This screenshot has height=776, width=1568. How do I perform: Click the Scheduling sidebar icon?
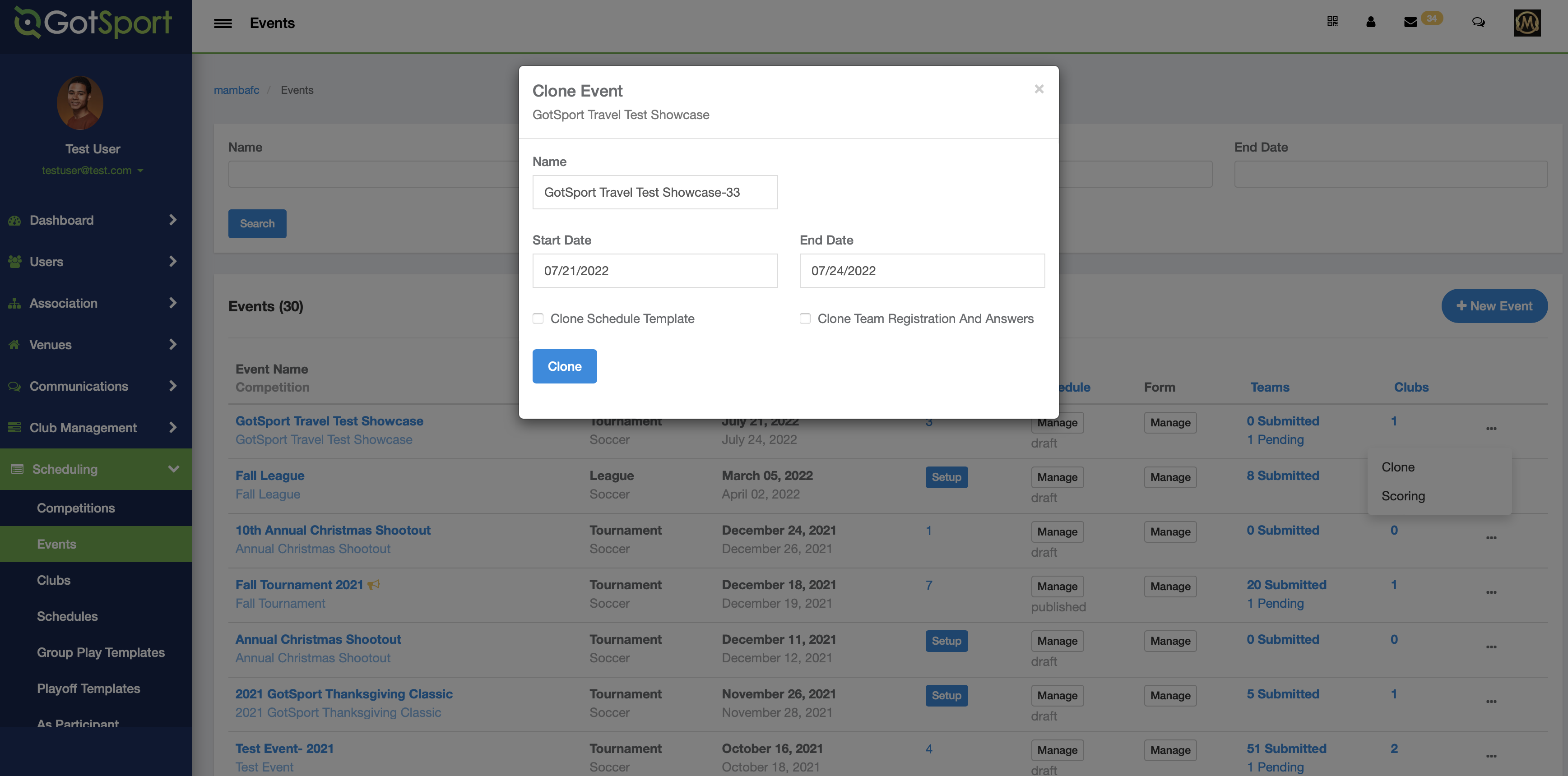pos(17,469)
